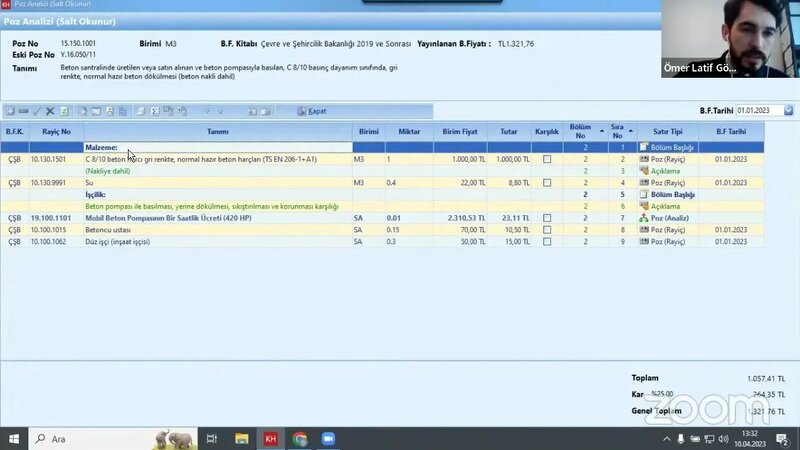This screenshot has width=800, height=450.
Task: Click the Poz (Analiz) tree icon in row 7
Action: tap(644, 218)
